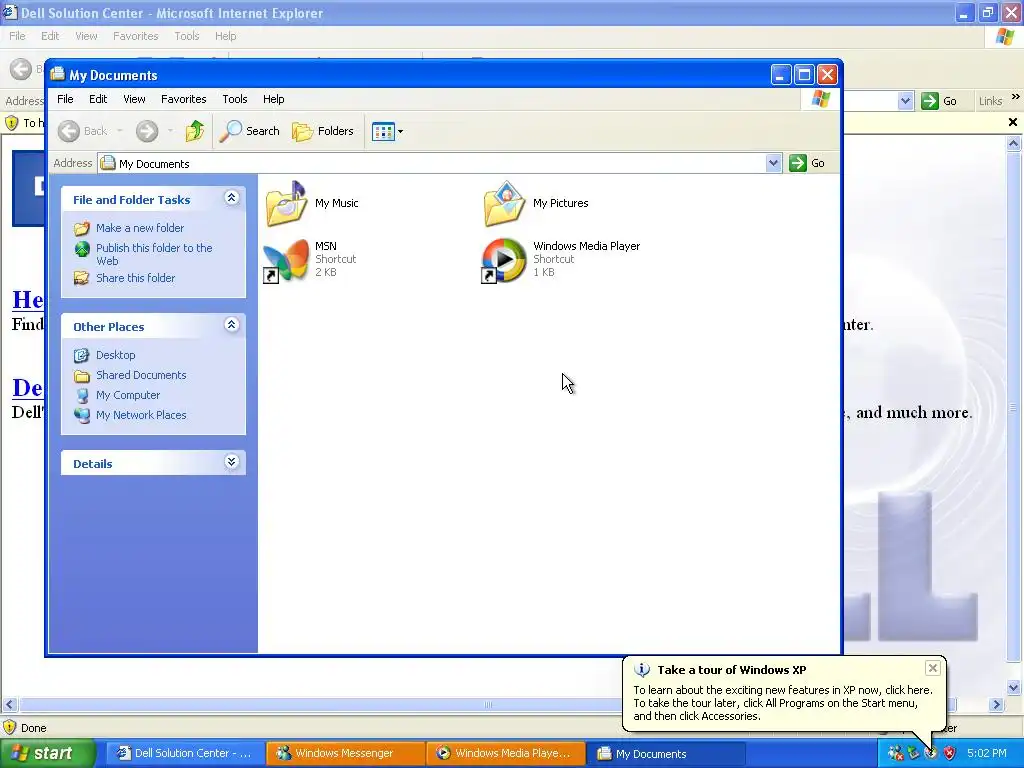Open the Favorites menu in My Documents
Image resolution: width=1024 pixels, height=768 pixels.
pos(184,99)
